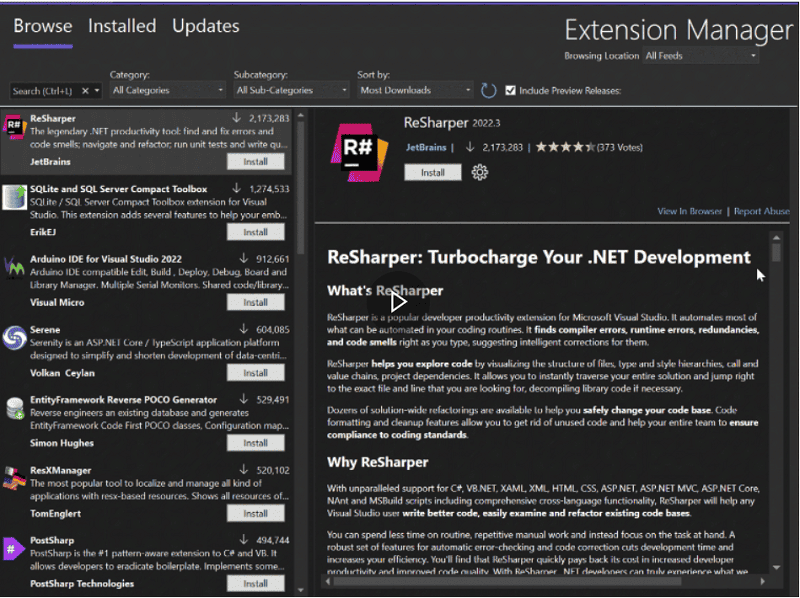Click the Volkan Ceylan author name
This screenshot has height=598, width=800.
62,373
